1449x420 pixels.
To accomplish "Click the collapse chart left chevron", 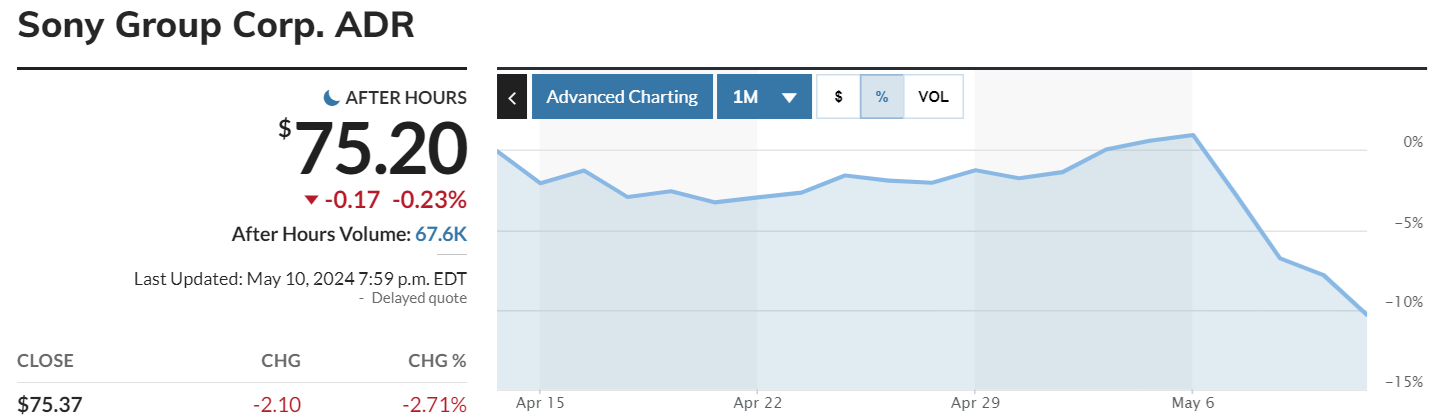I will click(512, 97).
